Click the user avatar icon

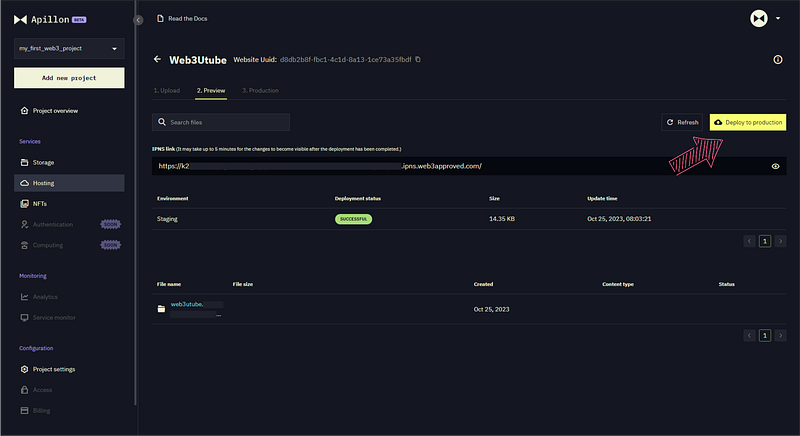(x=759, y=18)
